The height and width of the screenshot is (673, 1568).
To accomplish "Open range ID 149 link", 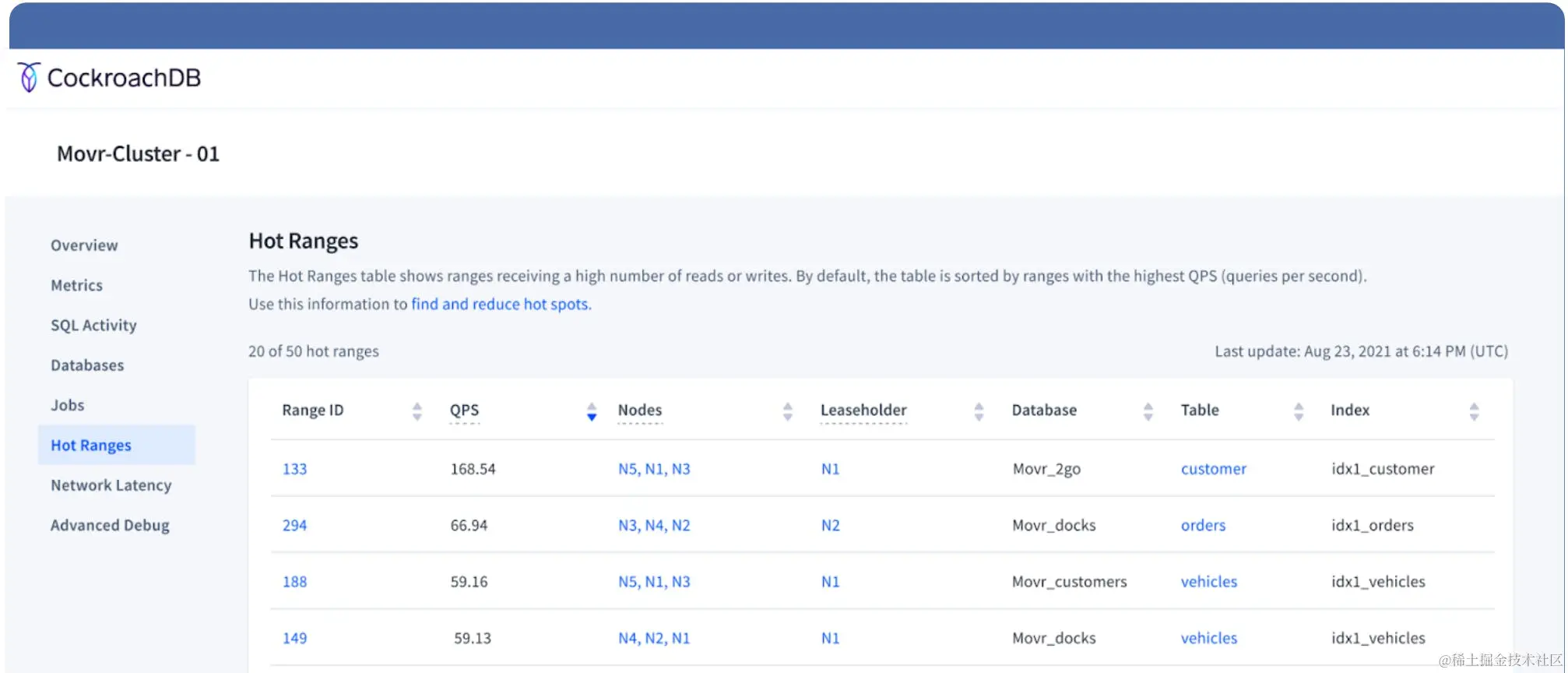I will pyautogui.click(x=294, y=638).
